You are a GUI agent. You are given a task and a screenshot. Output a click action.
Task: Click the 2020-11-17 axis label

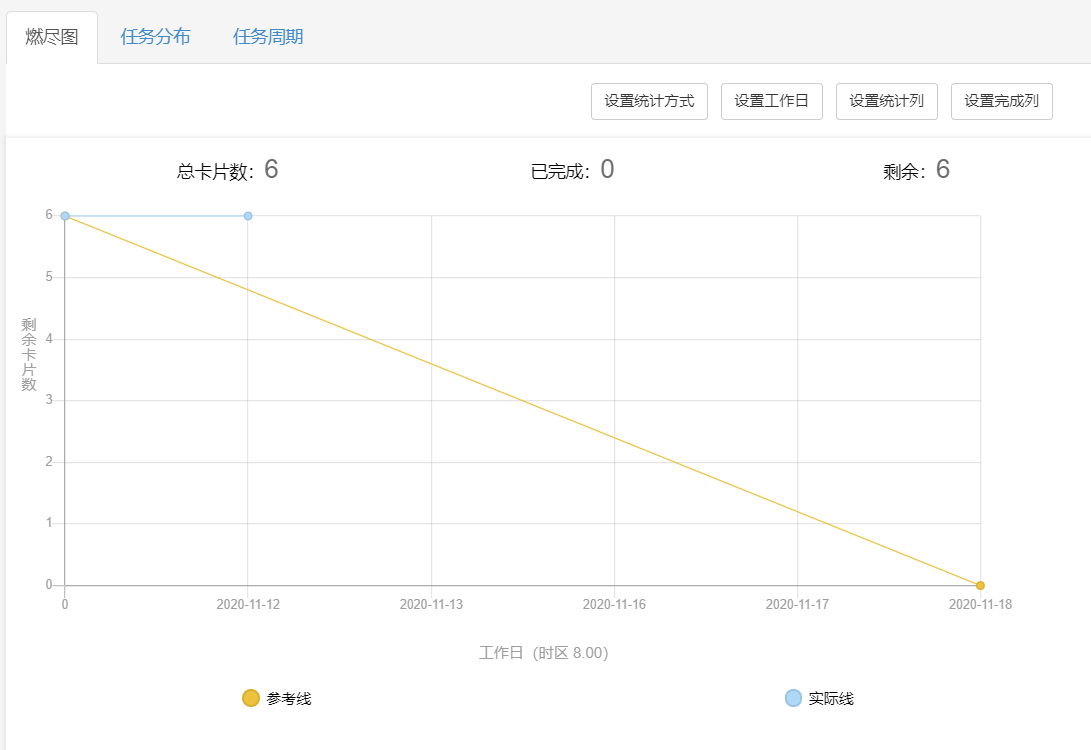(797, 605)
